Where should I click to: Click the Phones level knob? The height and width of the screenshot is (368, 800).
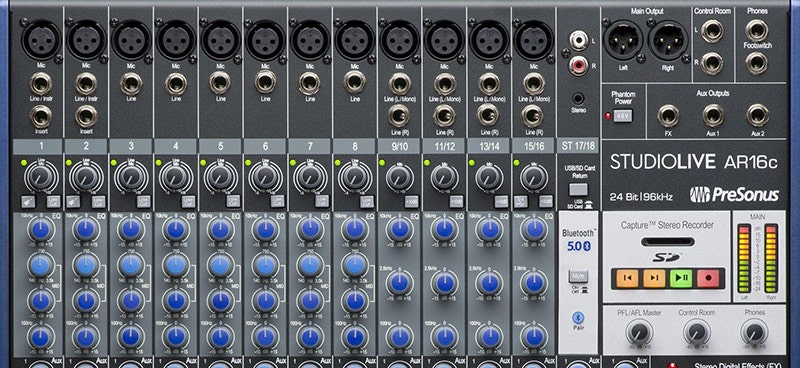(x=754, y=332)
